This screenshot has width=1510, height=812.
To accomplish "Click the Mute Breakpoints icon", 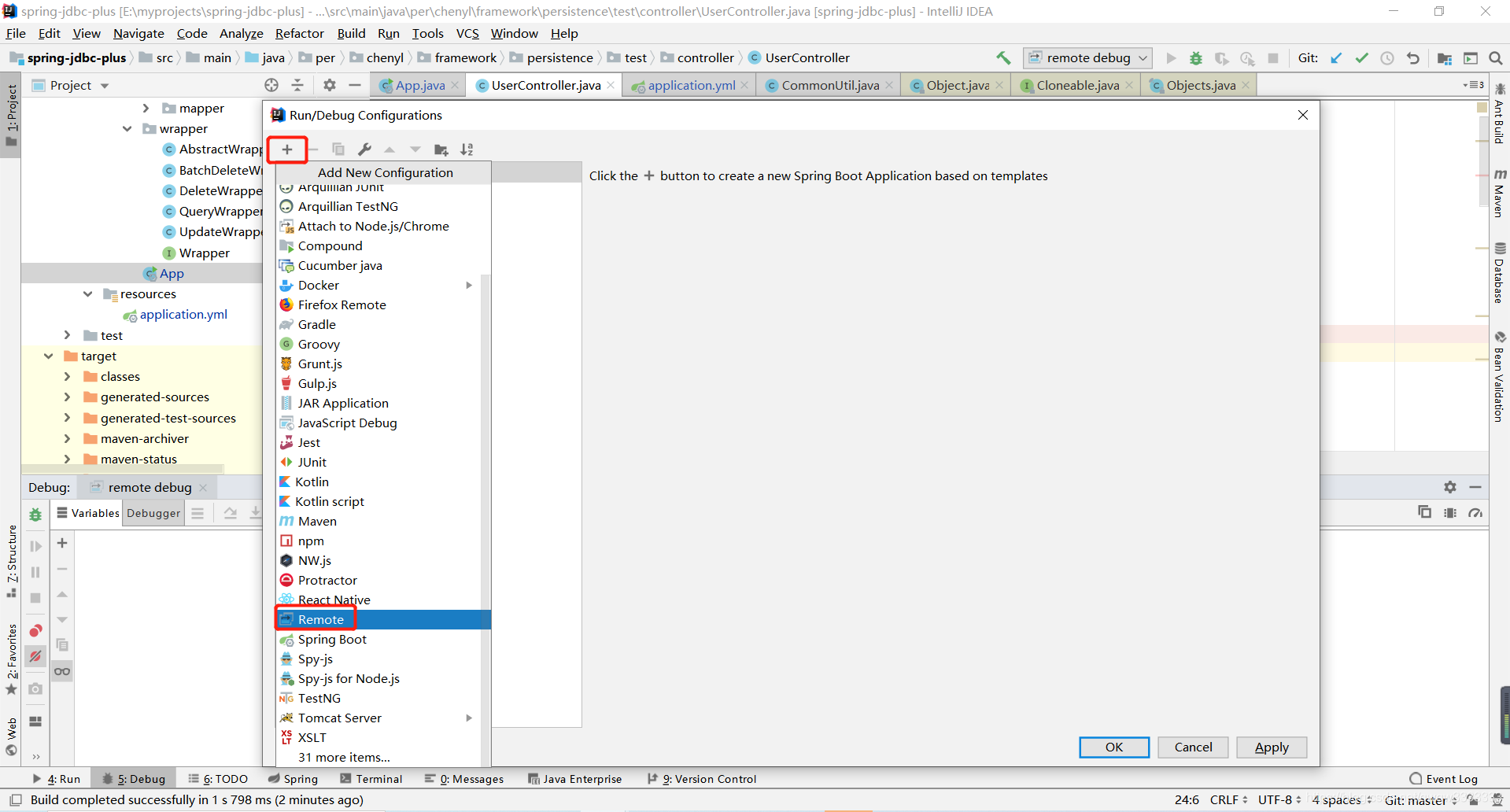I will [x=35, y=655].
